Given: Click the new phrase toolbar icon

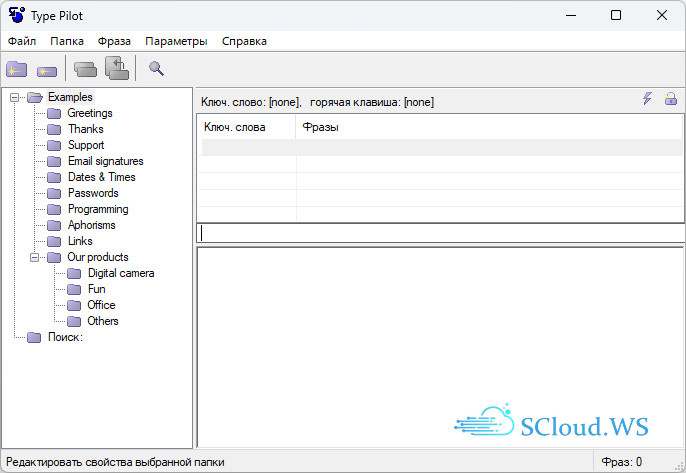Looking at the screenshot, I should pyautogui.click(x=46, y=70).
